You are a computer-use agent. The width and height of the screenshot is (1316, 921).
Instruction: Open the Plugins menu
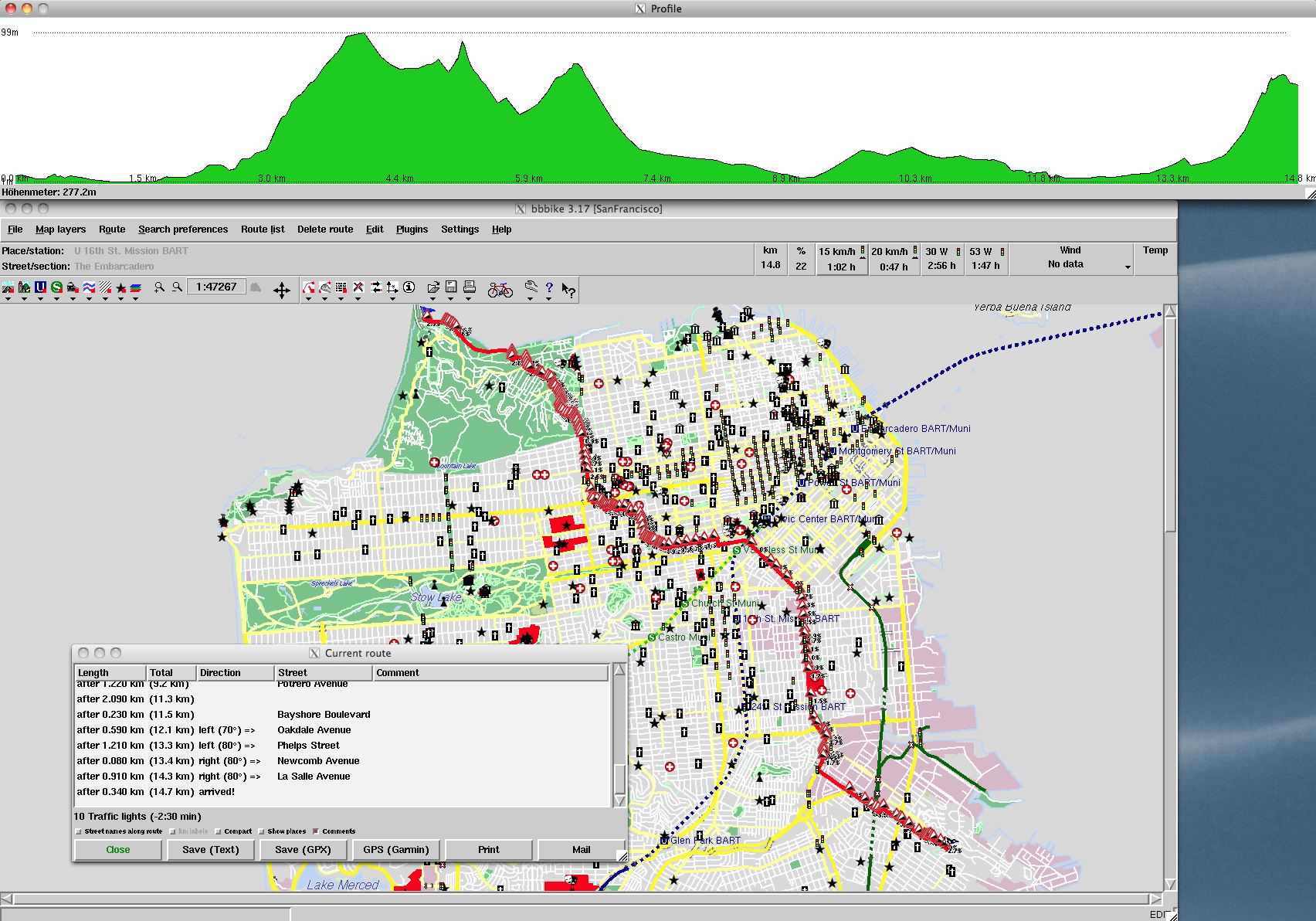coord(412,229)
